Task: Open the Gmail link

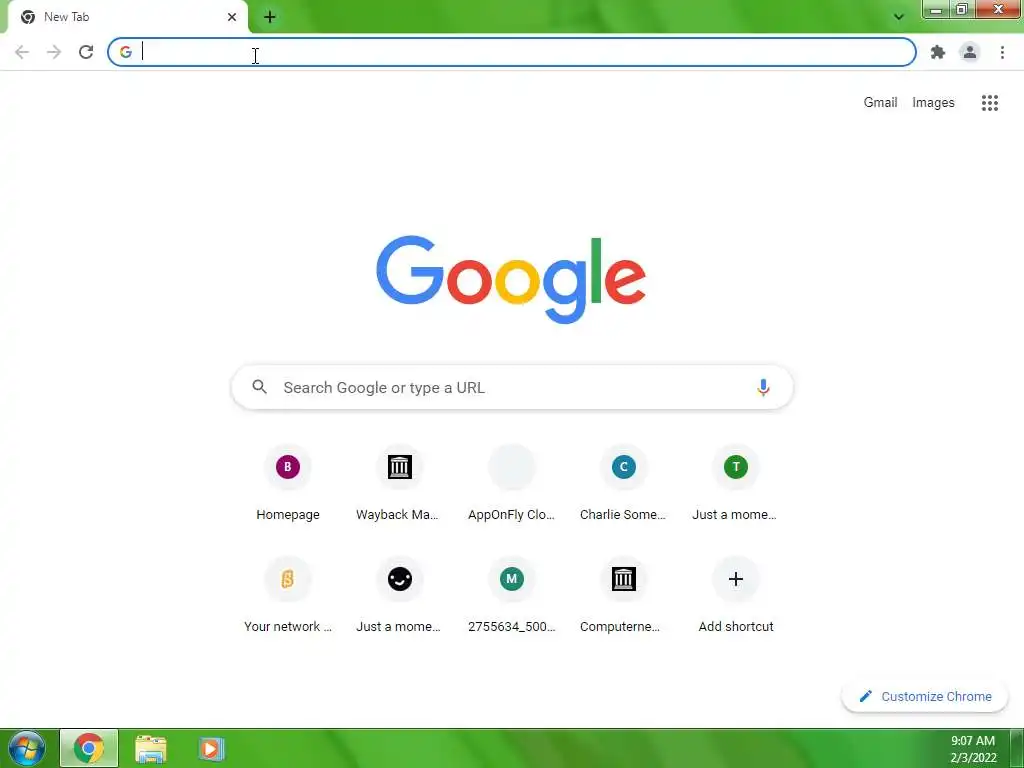Action: 880,103
